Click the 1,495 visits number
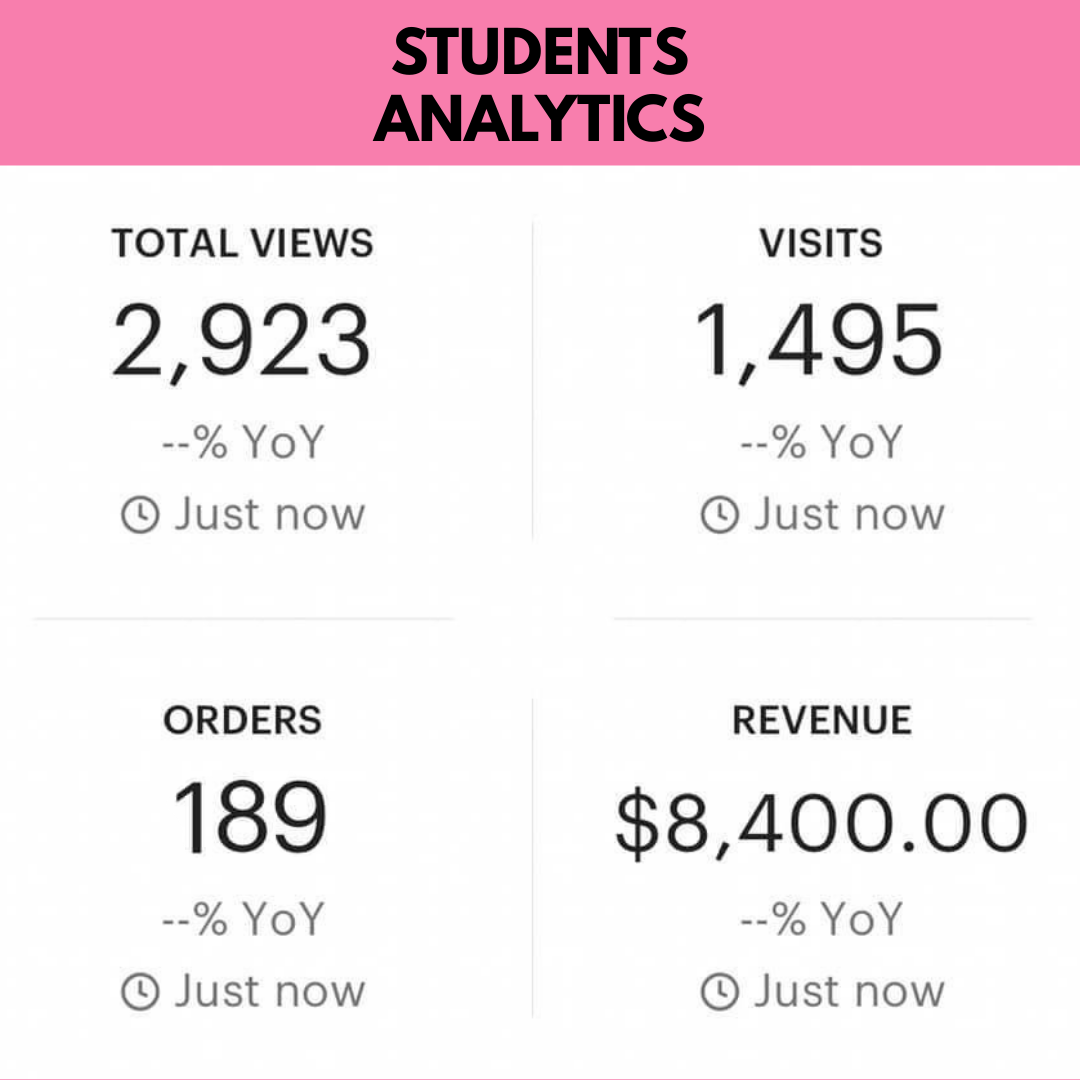Screen dimensions: 1080x1080 click(819, 342)
